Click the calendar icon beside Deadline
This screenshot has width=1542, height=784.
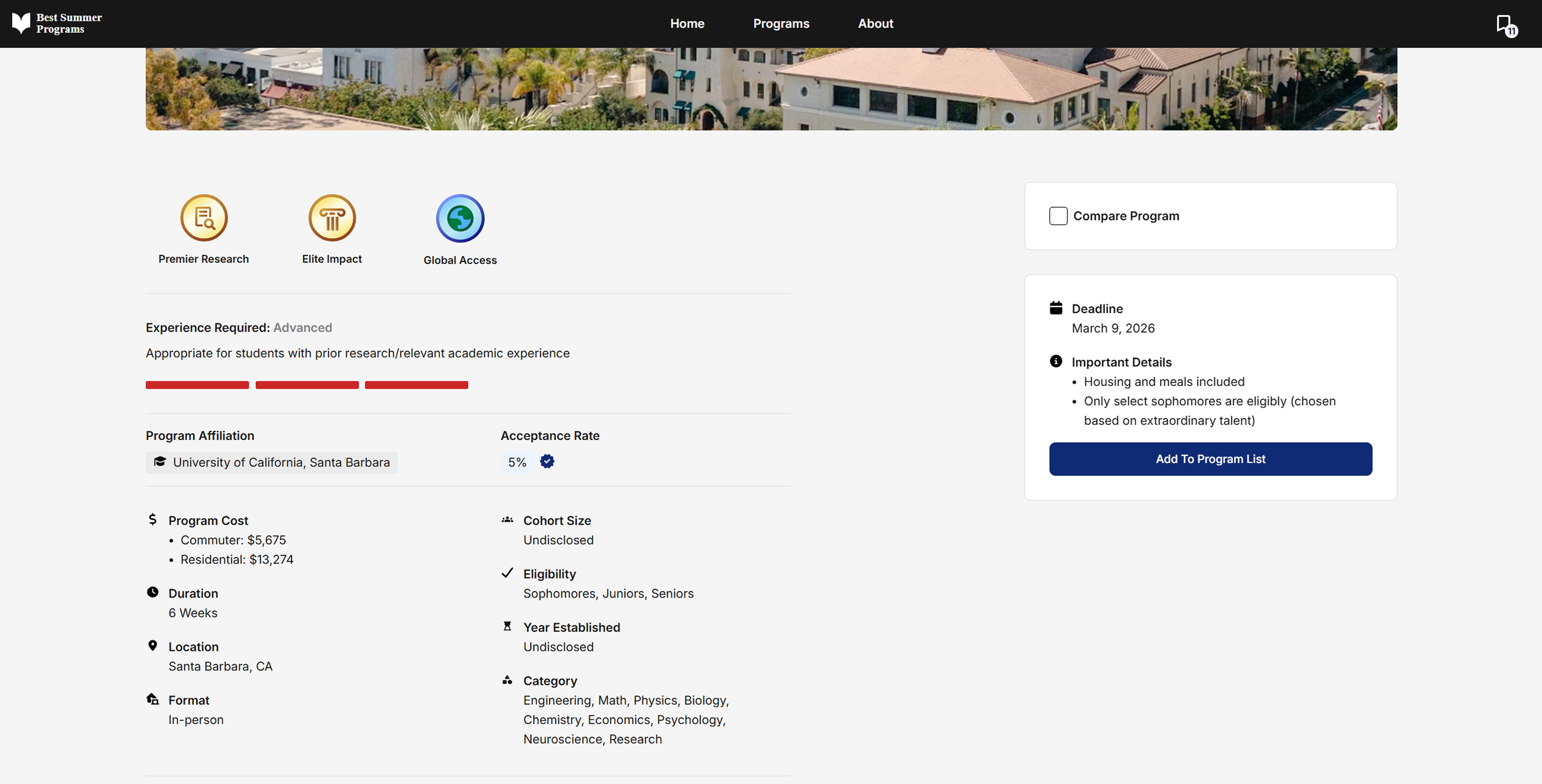(1056, 308)
